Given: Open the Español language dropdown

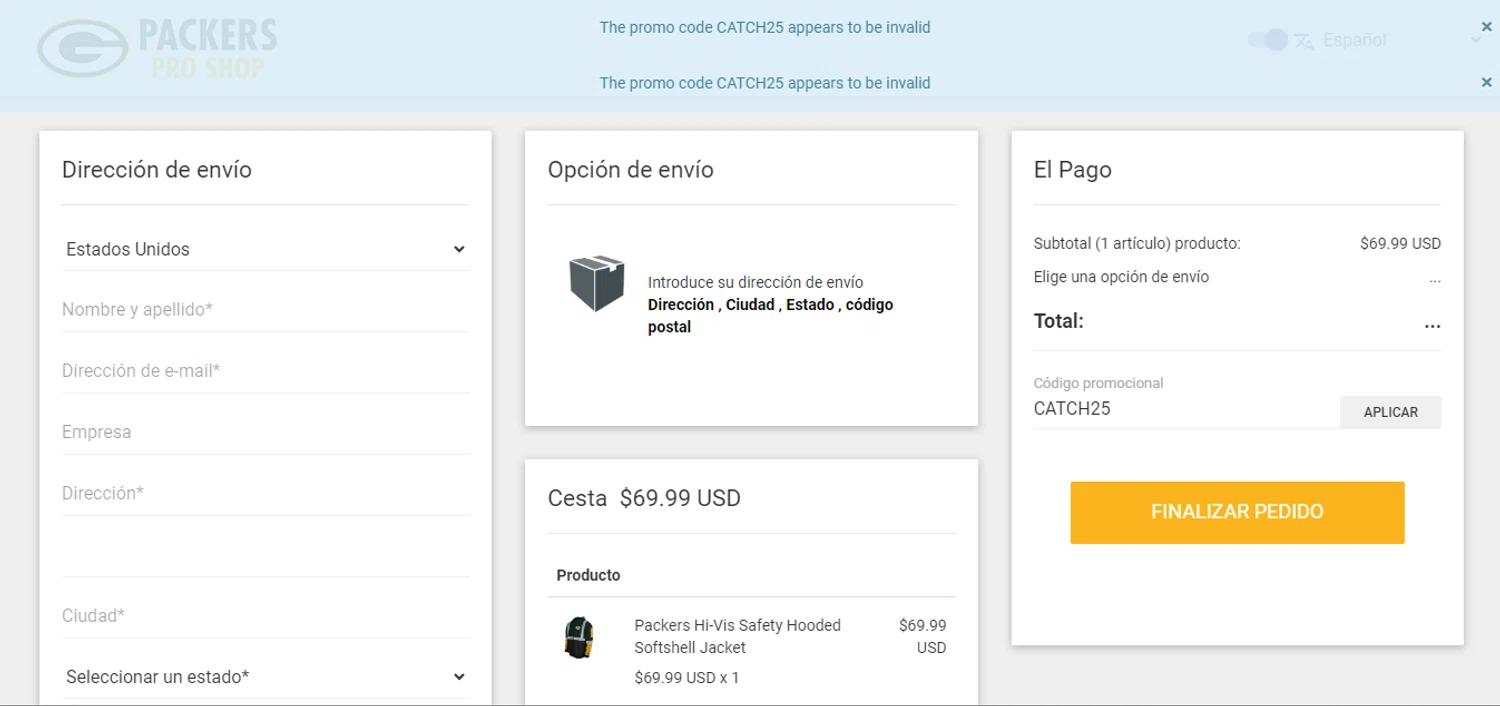Looking at the screenshot, I should click(1400, 40).
